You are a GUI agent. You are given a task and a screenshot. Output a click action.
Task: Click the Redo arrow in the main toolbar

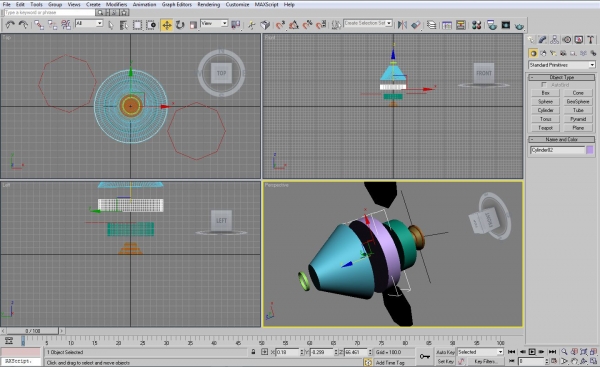(23, 25)
